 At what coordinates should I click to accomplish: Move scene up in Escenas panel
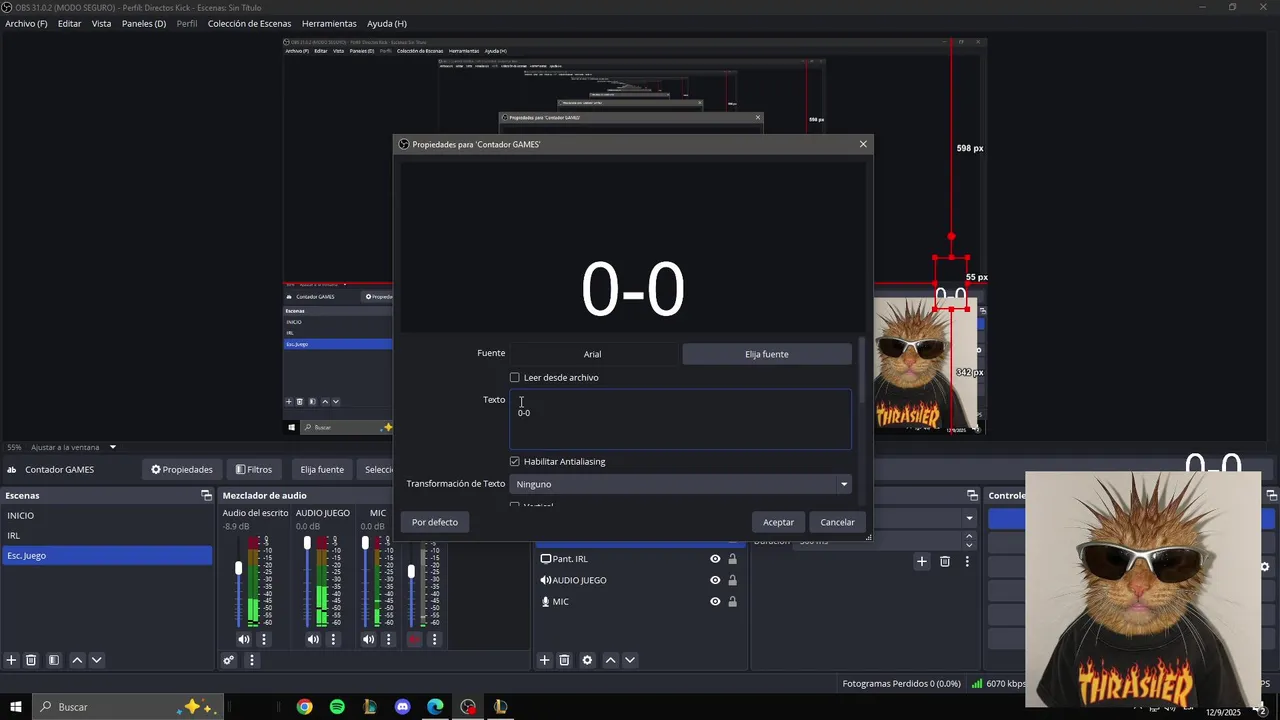tap(77, 660)
